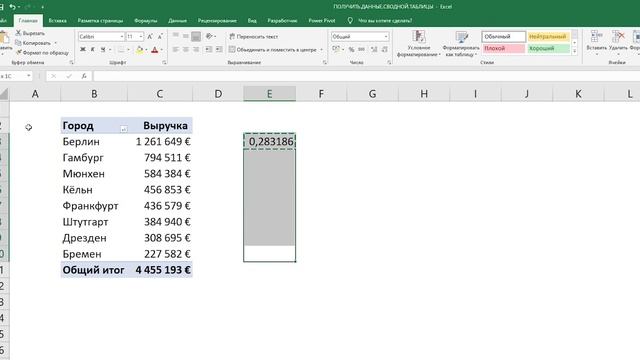The width and height of the screenshot is (640, 360).
Task: Align text to middle icon
Action: coord(186,36)
